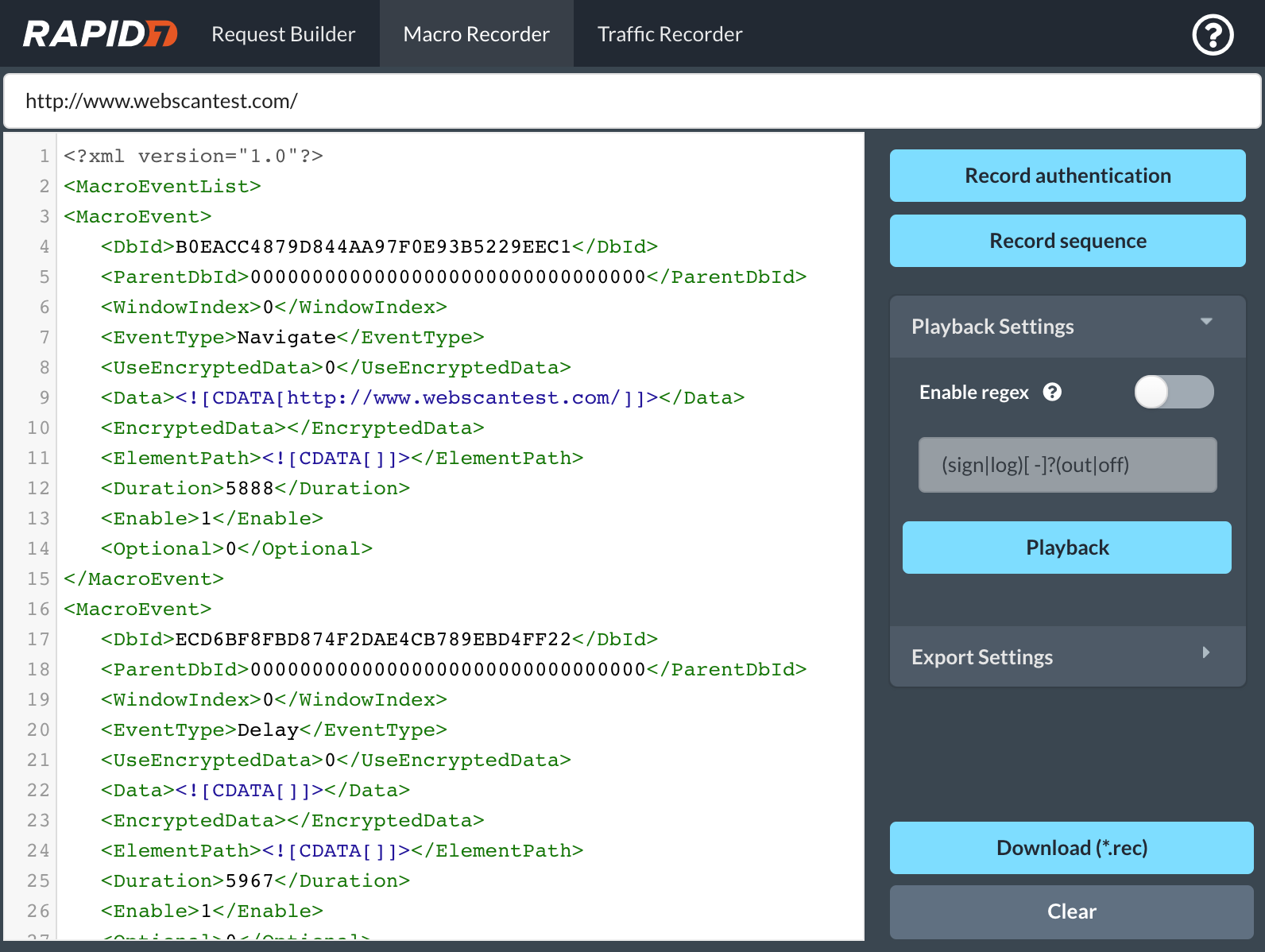Start Record sequence
Screen dimensions: 1265x952
click(x=1067, y=241)
